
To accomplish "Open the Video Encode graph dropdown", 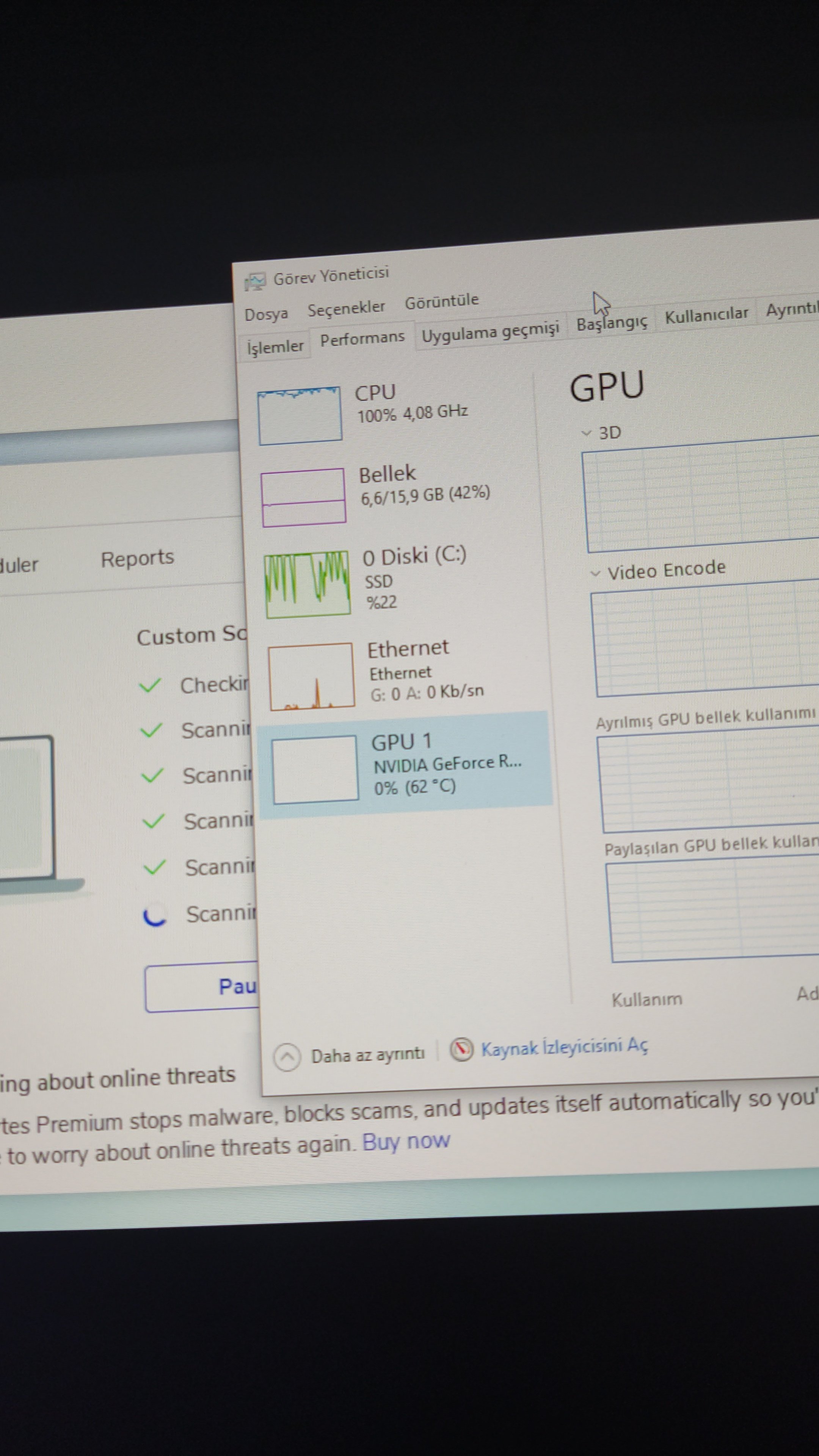I will [x=595, y=574].
